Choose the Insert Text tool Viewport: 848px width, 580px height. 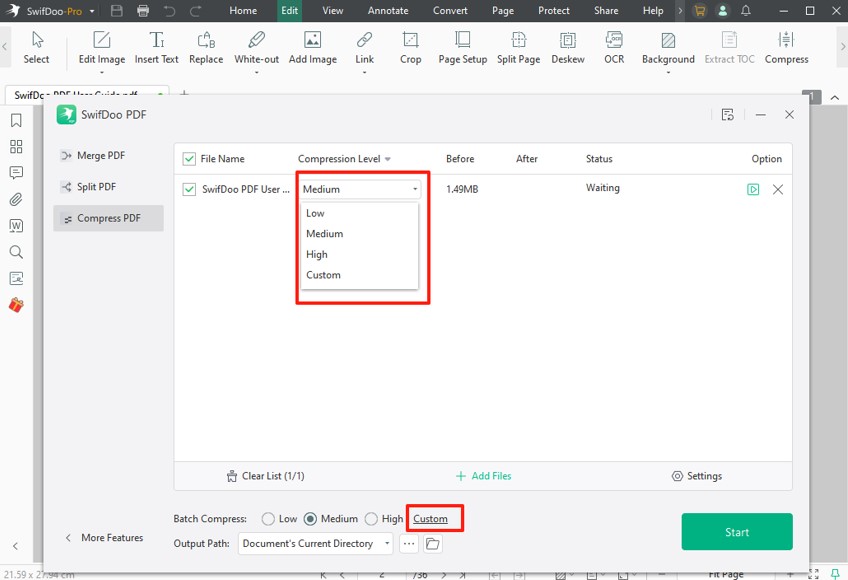[156, 48]
